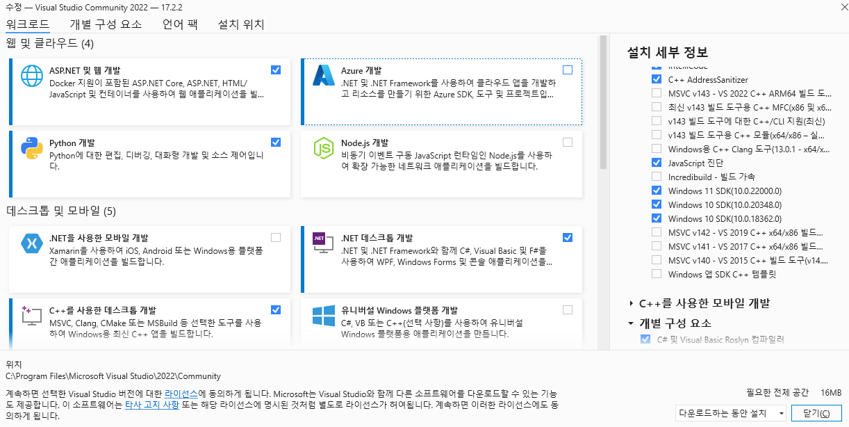Switch to the 워크로드 tab
The width and height of the screenshot is (849, 427).
(28, 24)
